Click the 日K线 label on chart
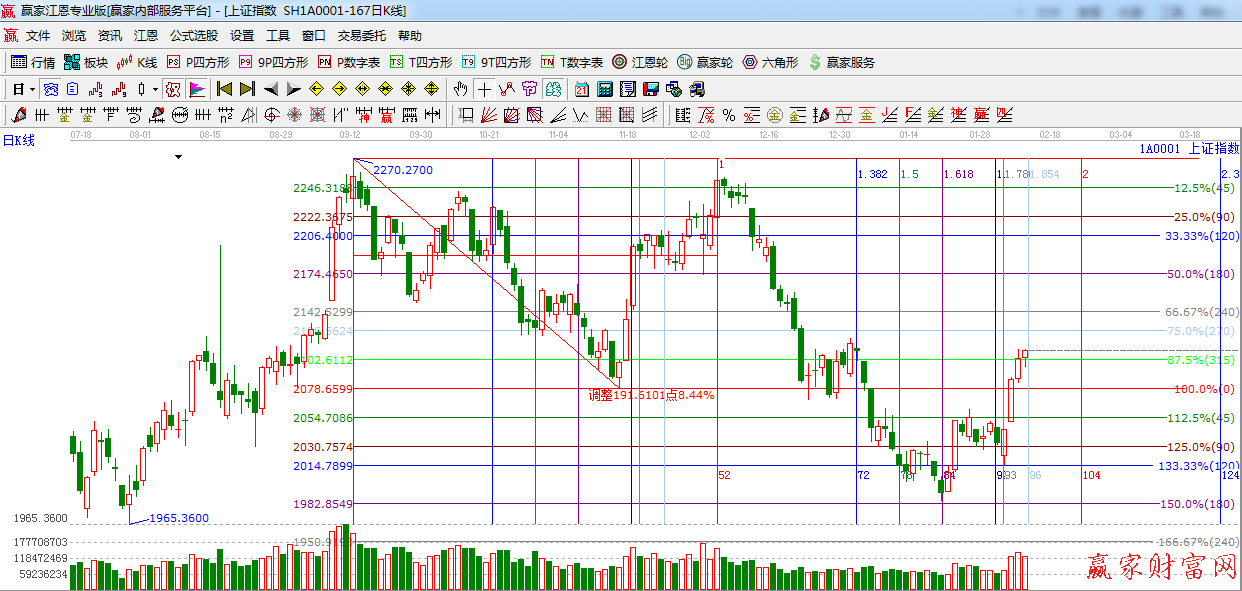This screenshot has height=591, width=1242. coord(18,141)
